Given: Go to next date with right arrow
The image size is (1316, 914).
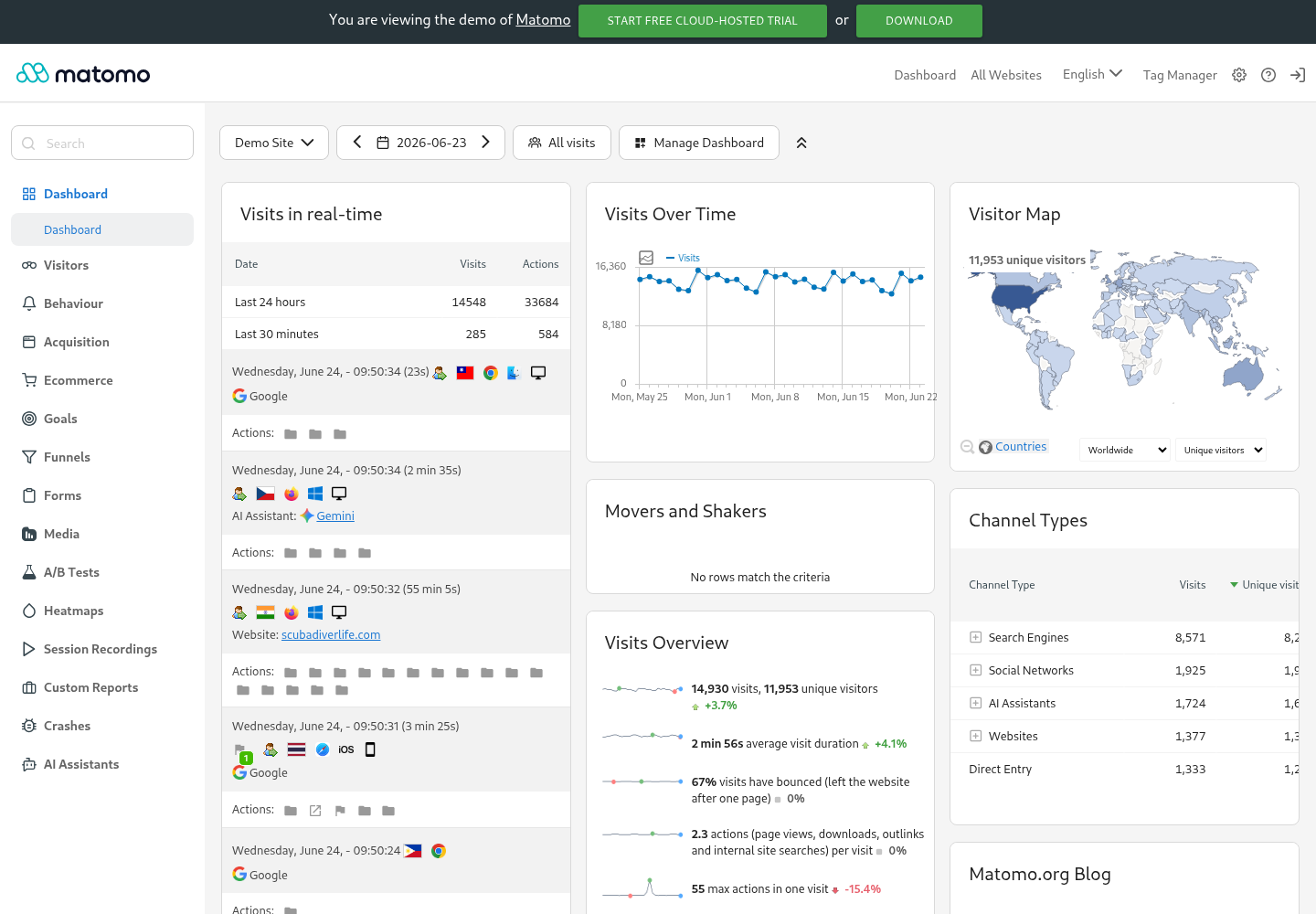Looking at the screenshot, I should (486, 143).
